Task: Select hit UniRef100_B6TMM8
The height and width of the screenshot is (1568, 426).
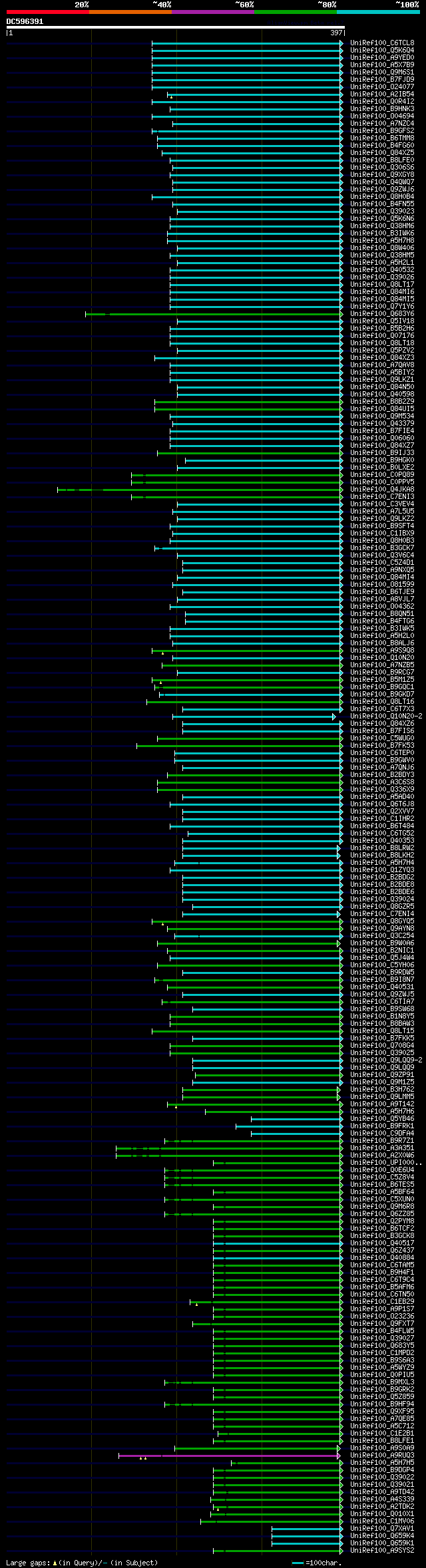Action: click(x=382, y=138)
